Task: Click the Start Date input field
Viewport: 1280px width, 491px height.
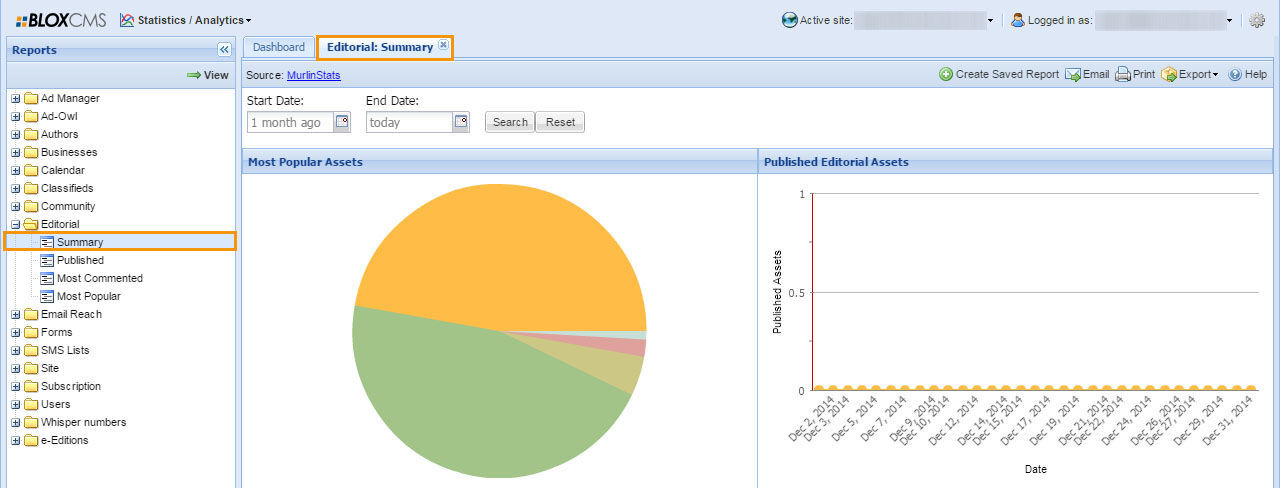Action: click(289, 122)
